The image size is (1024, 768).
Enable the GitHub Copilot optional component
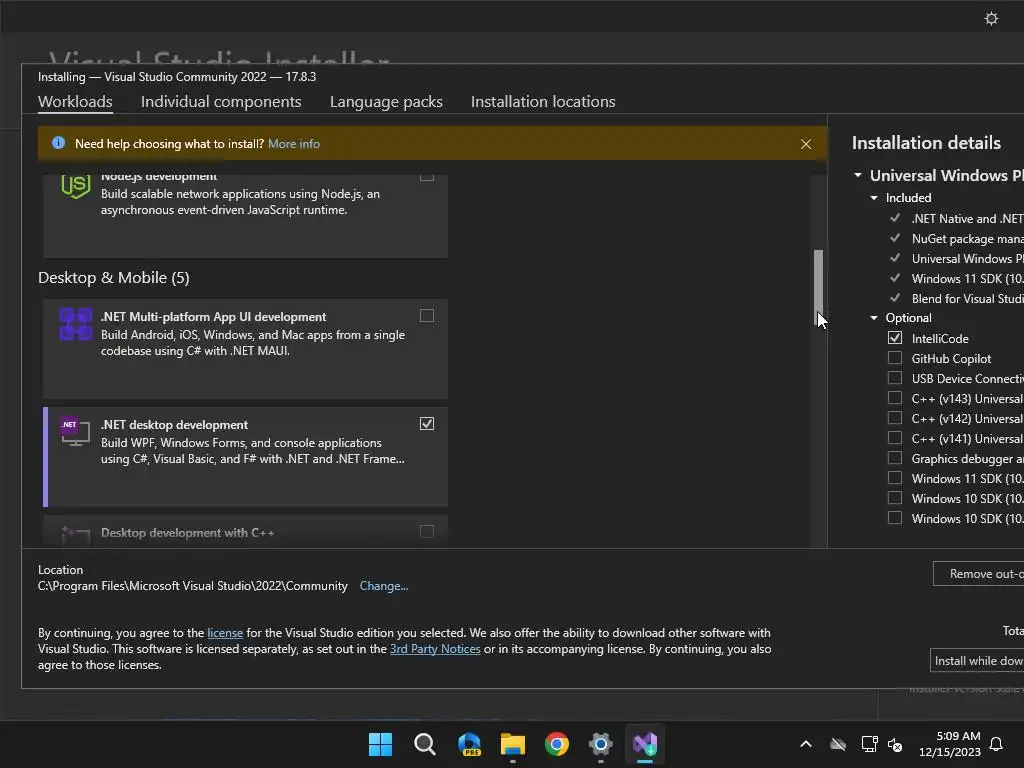pyautogui.click(x=895, y=358)
